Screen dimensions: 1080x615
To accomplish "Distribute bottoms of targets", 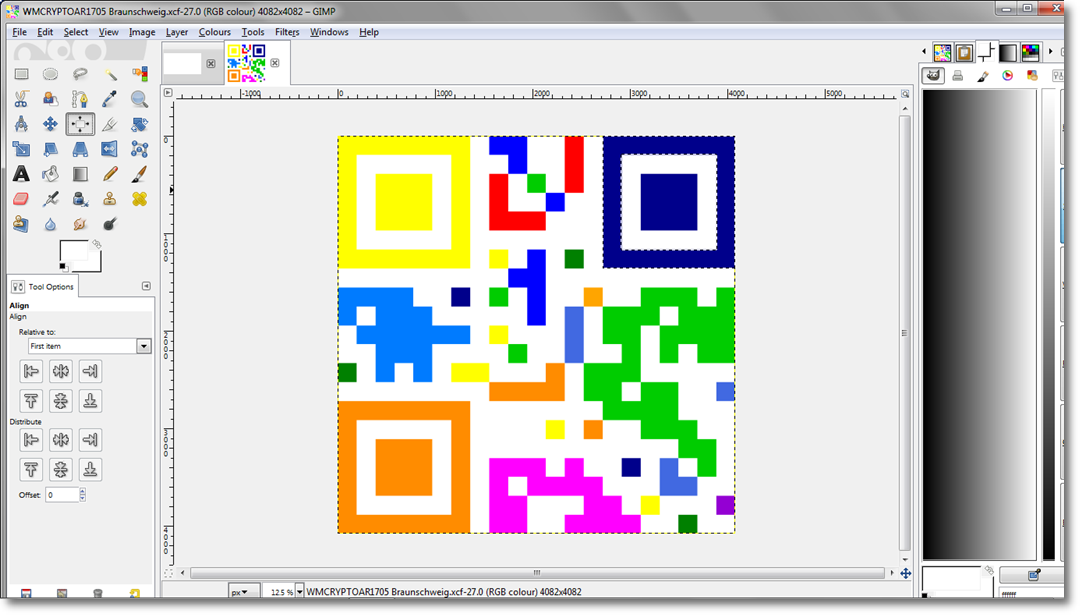I will [x=90, y=470].
